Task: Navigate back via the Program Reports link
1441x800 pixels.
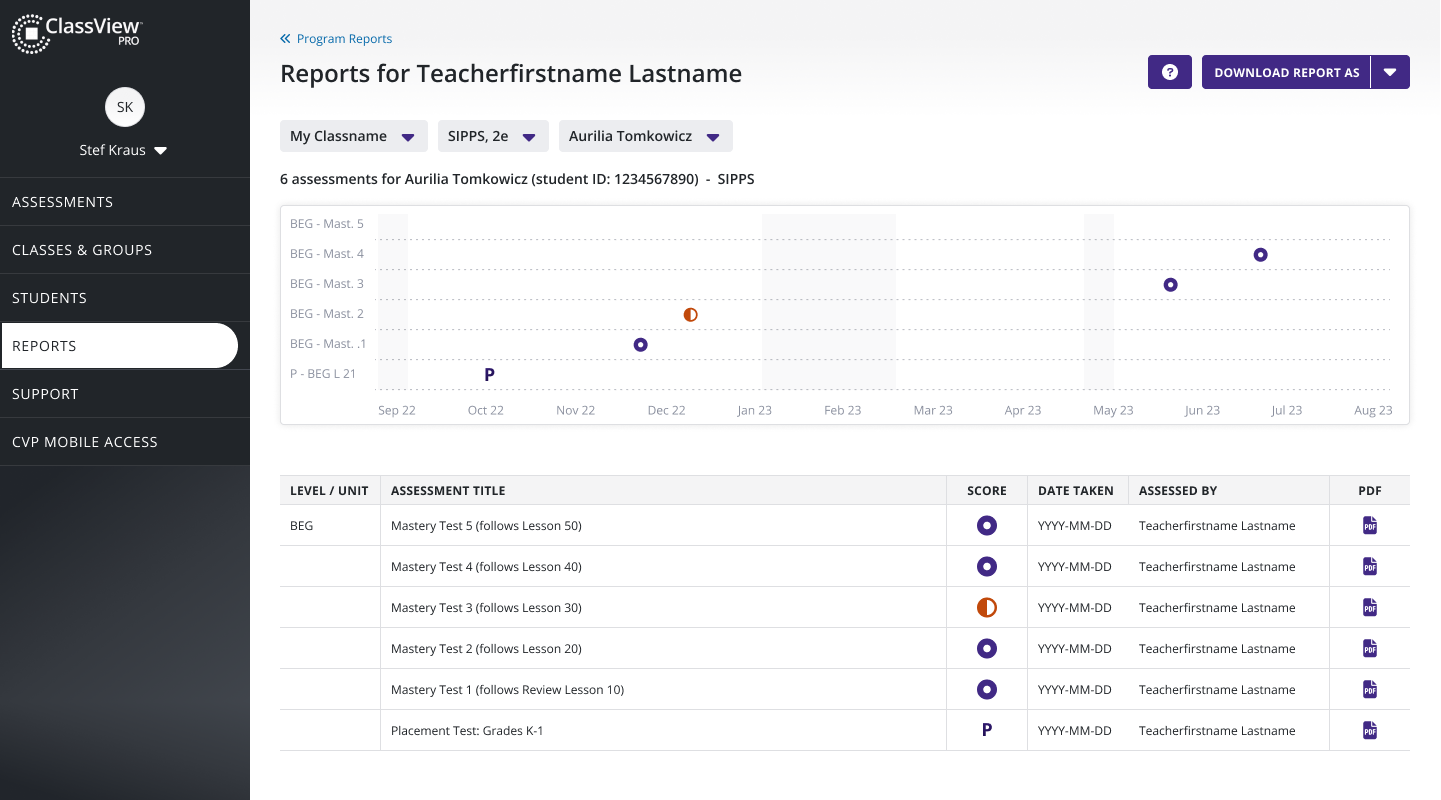Action: click(x=344, y=38)
